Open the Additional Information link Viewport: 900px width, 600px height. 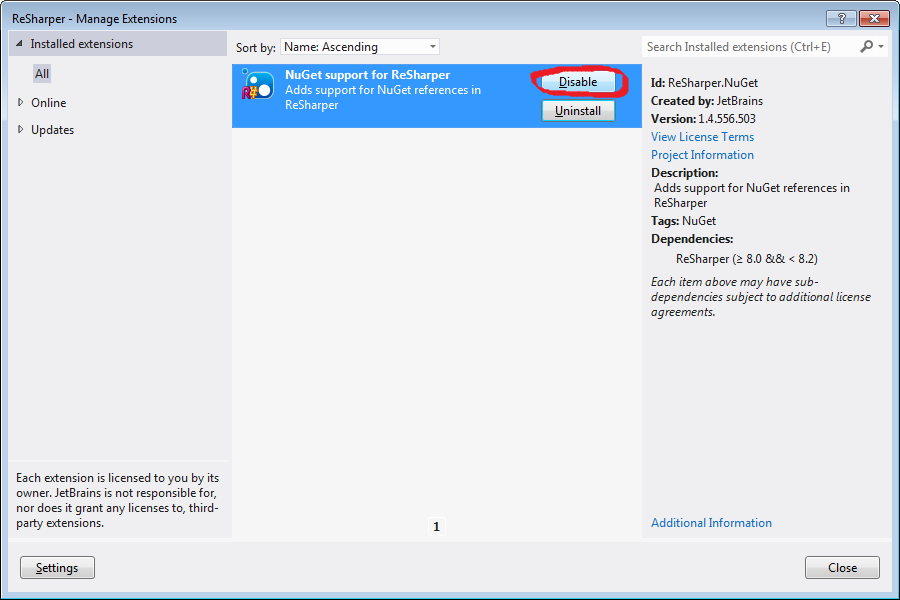[x=711, y=523]
